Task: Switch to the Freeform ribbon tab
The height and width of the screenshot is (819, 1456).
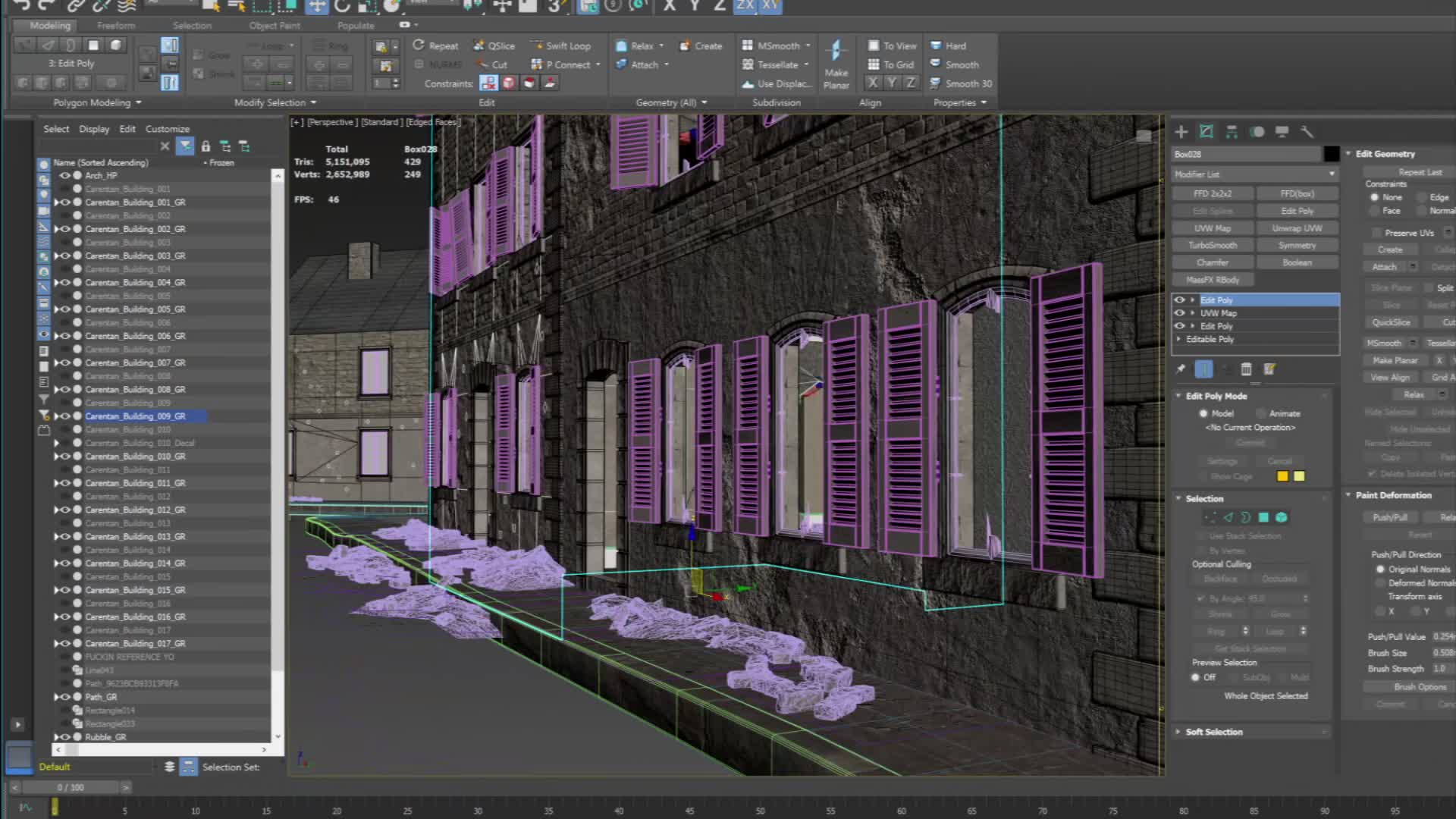Action: pyautogui.click(x=115, y=25)
